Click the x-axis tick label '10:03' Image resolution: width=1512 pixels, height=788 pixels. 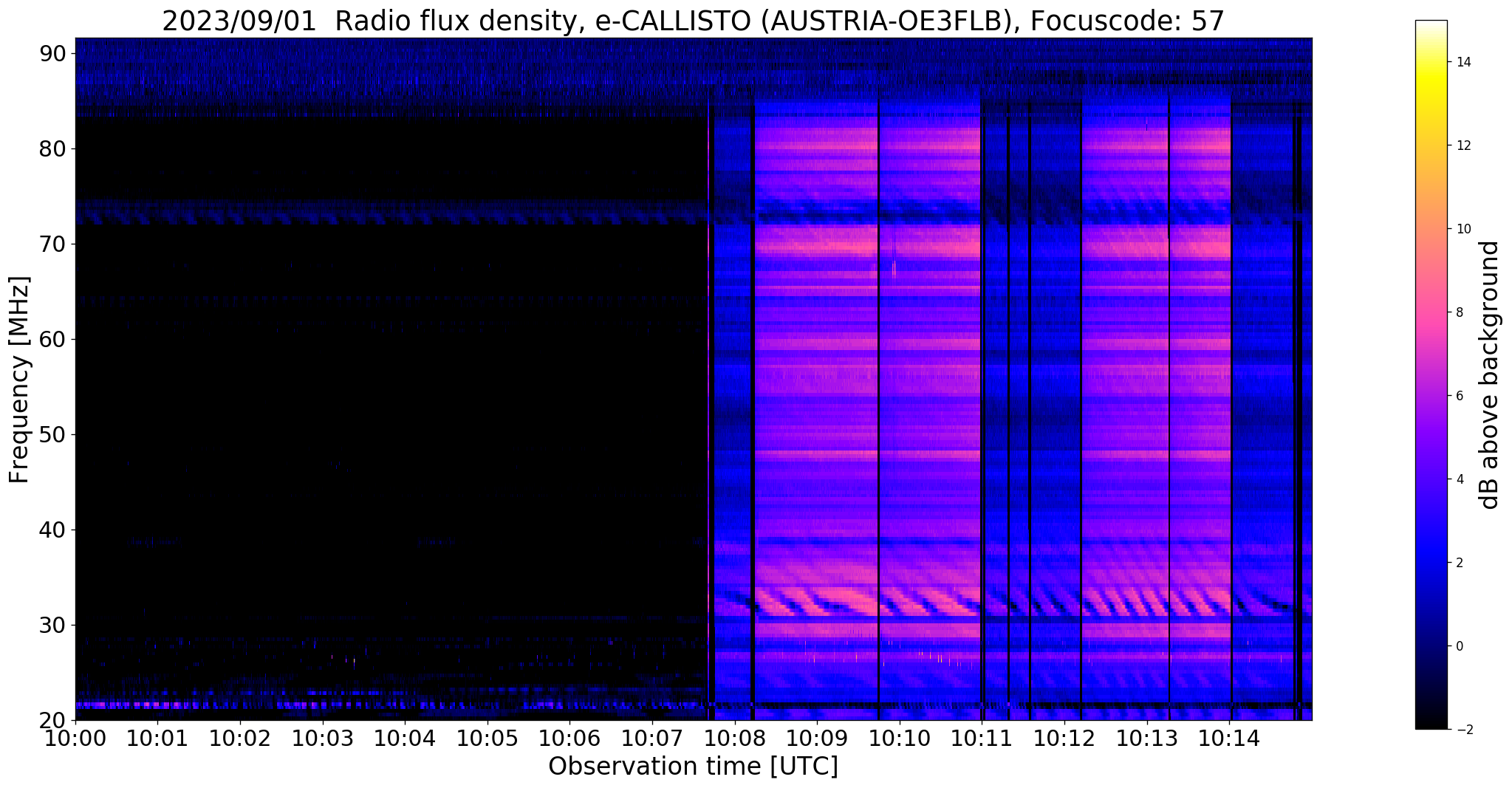tap(322, 738)
